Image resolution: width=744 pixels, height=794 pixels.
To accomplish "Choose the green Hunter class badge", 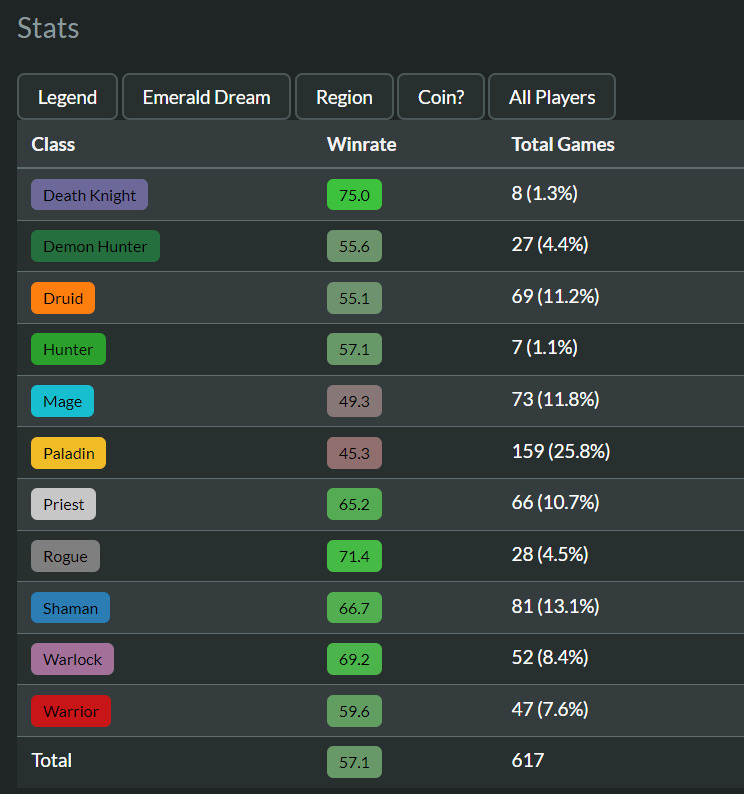I will tap(68, 349).
